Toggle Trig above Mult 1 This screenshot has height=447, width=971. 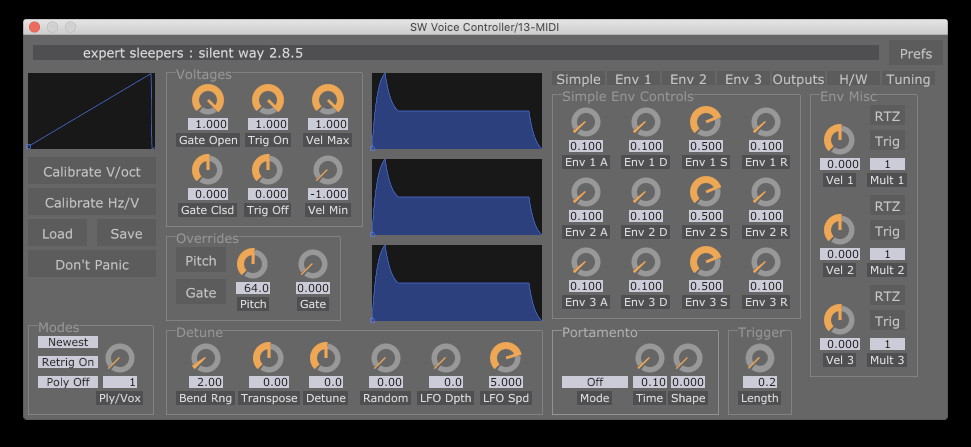pyautogui.click(x=887, y=141)
